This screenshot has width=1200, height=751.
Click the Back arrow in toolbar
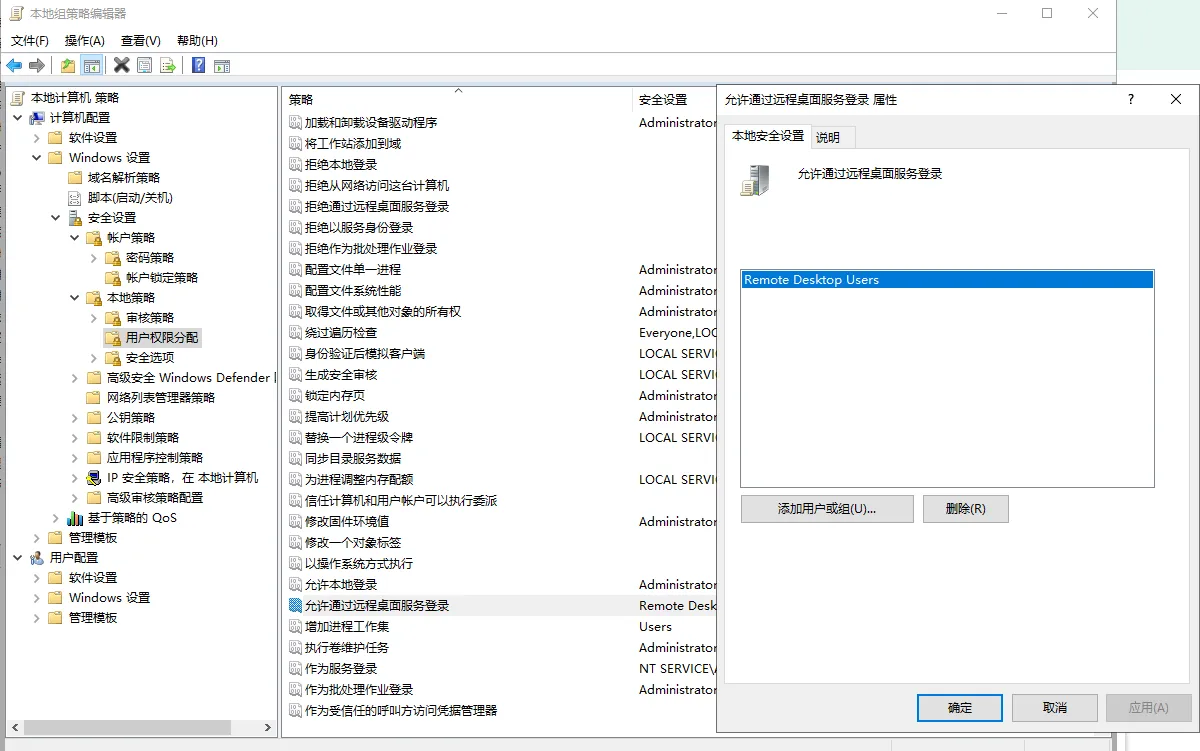[14, 66]
